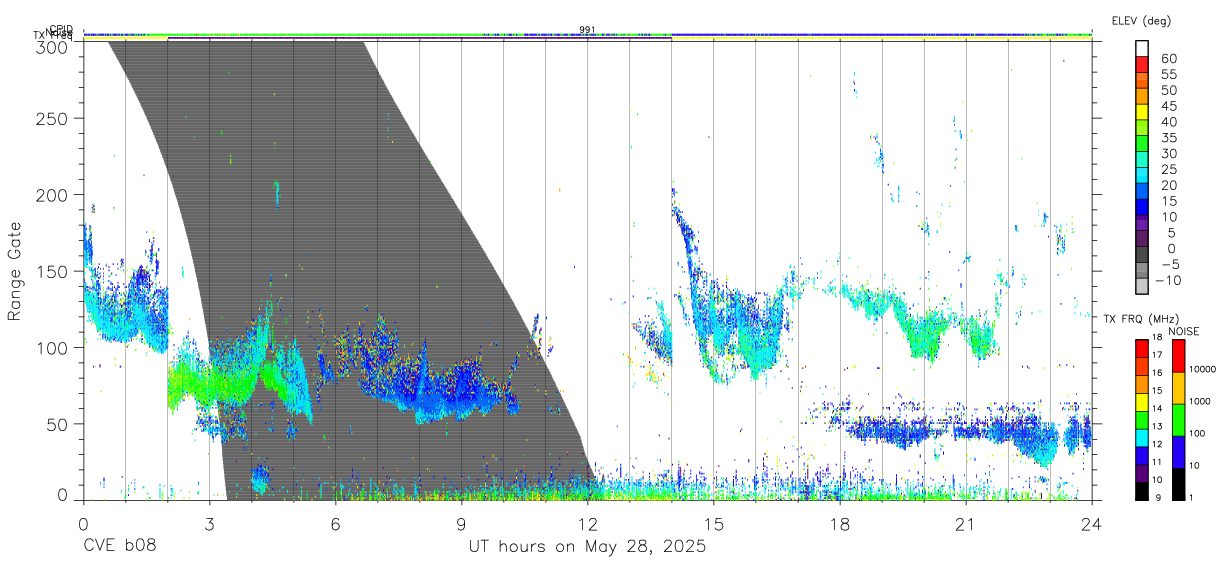Click the '14' label on TX FRQ scale
The width and height of the screenshot is (1228, 567).
pos(1157,408)
